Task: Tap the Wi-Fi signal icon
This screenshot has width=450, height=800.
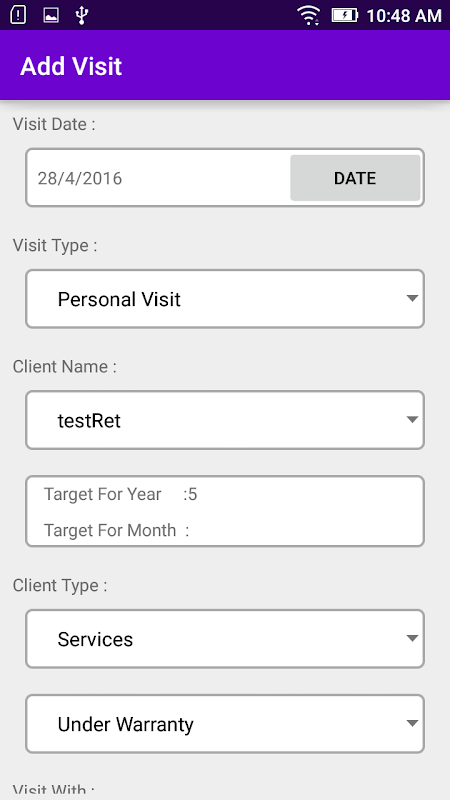Action: tap(308, 15)
